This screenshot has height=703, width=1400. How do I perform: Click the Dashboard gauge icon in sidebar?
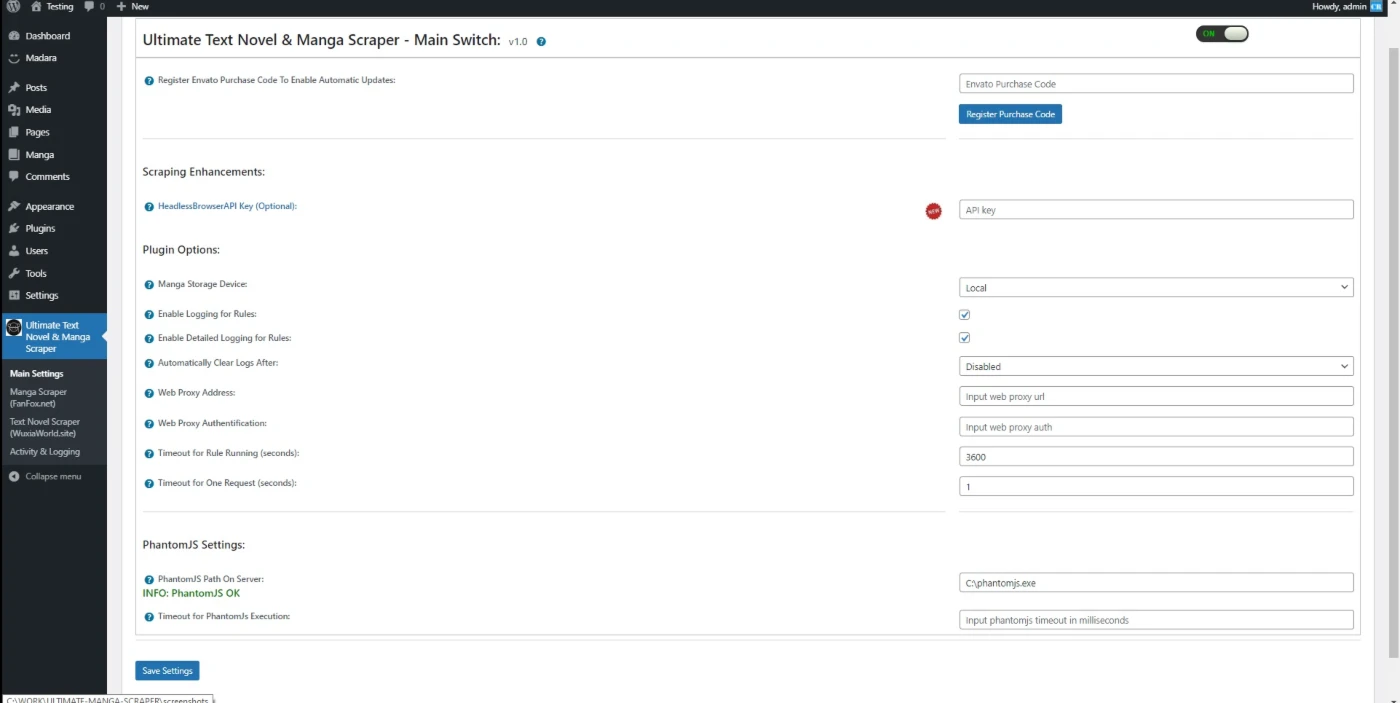click(x=14, y=36)
